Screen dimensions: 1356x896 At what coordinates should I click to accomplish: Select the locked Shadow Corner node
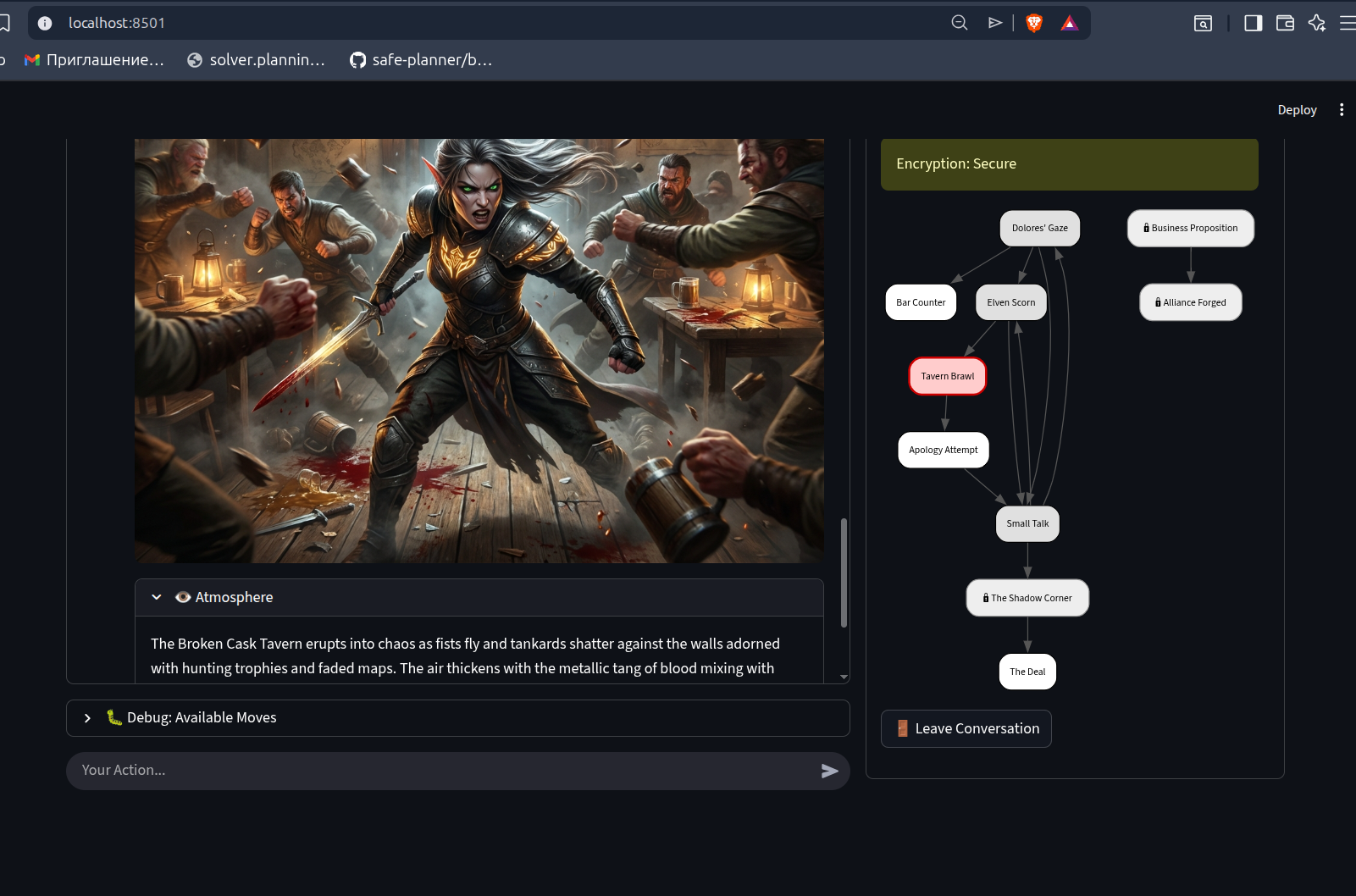tap(1027, 598)
